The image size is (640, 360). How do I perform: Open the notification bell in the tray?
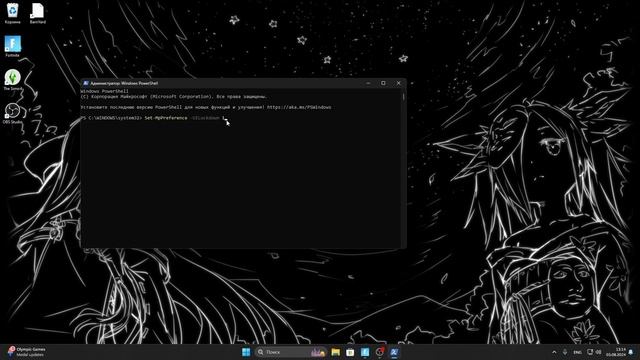[x=631, y=352]
